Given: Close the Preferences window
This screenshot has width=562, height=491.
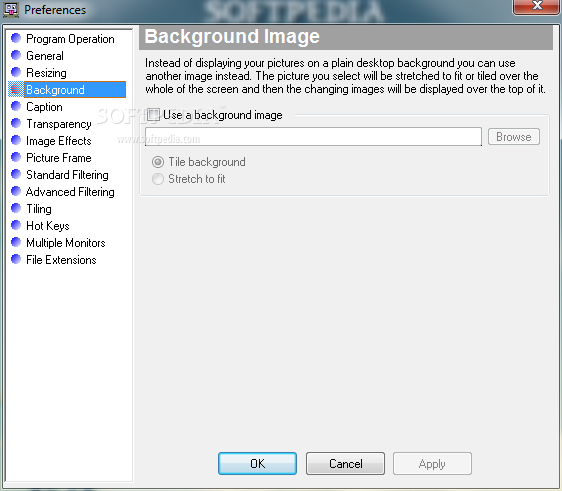Looking at the screenshot, I should pos(536,6).
